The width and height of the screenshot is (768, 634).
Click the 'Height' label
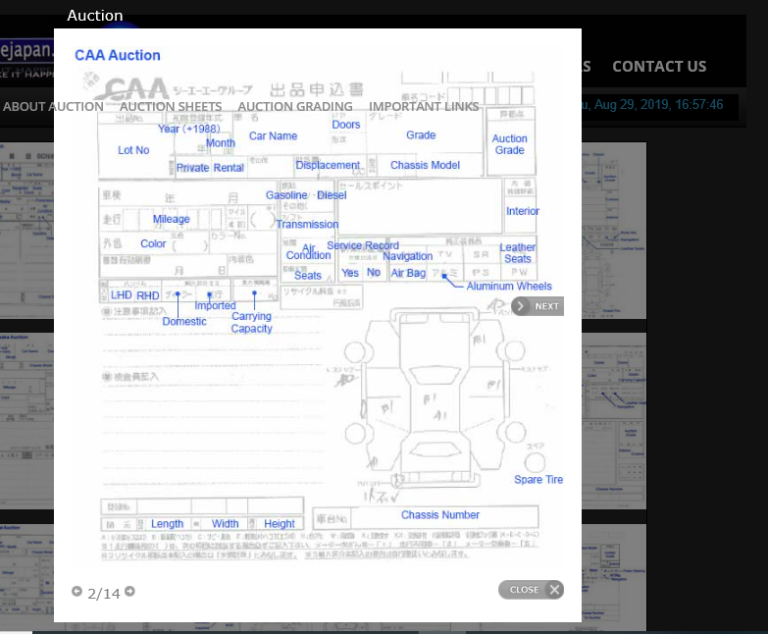coord(279,524)
